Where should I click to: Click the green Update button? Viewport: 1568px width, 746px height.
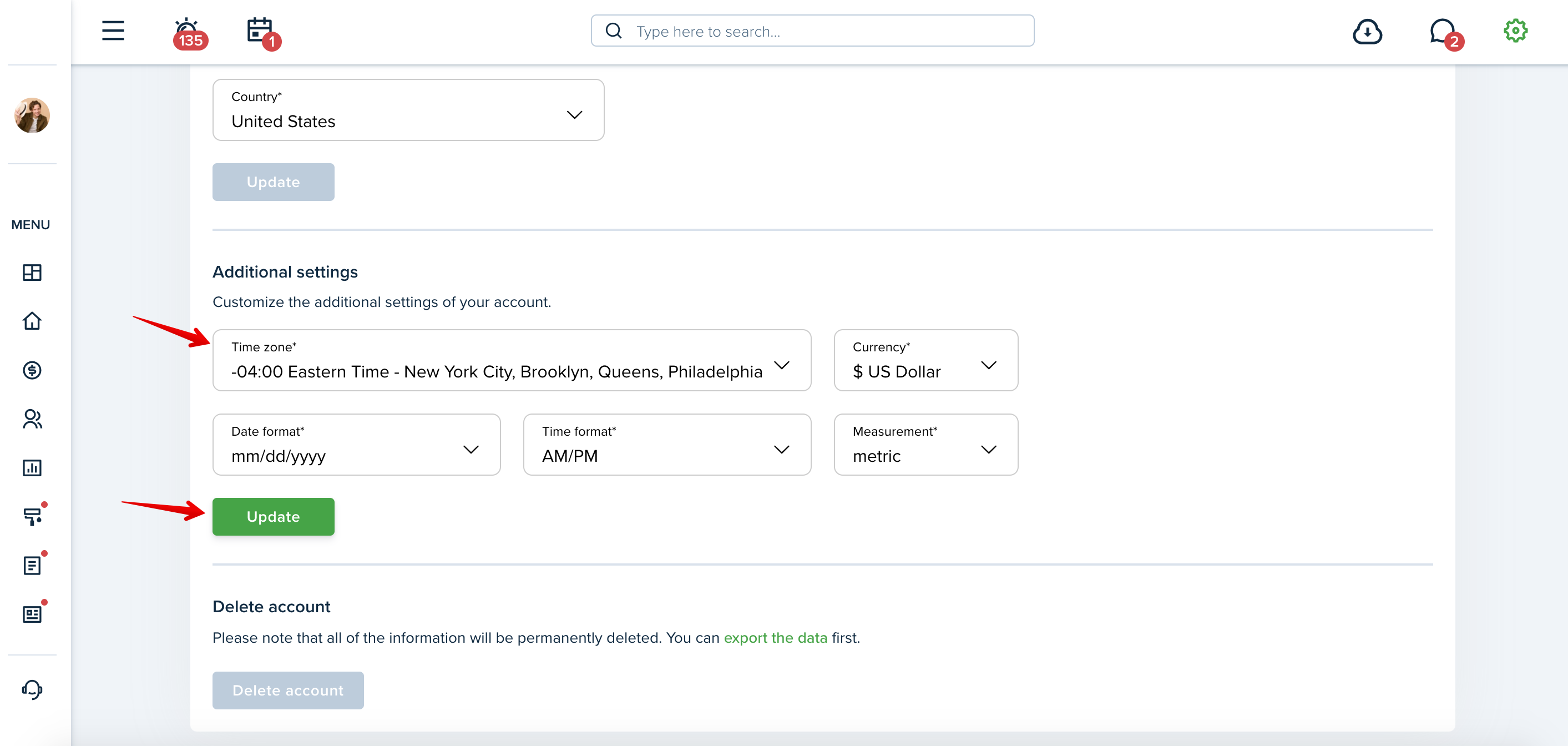(x=274, y=516)
